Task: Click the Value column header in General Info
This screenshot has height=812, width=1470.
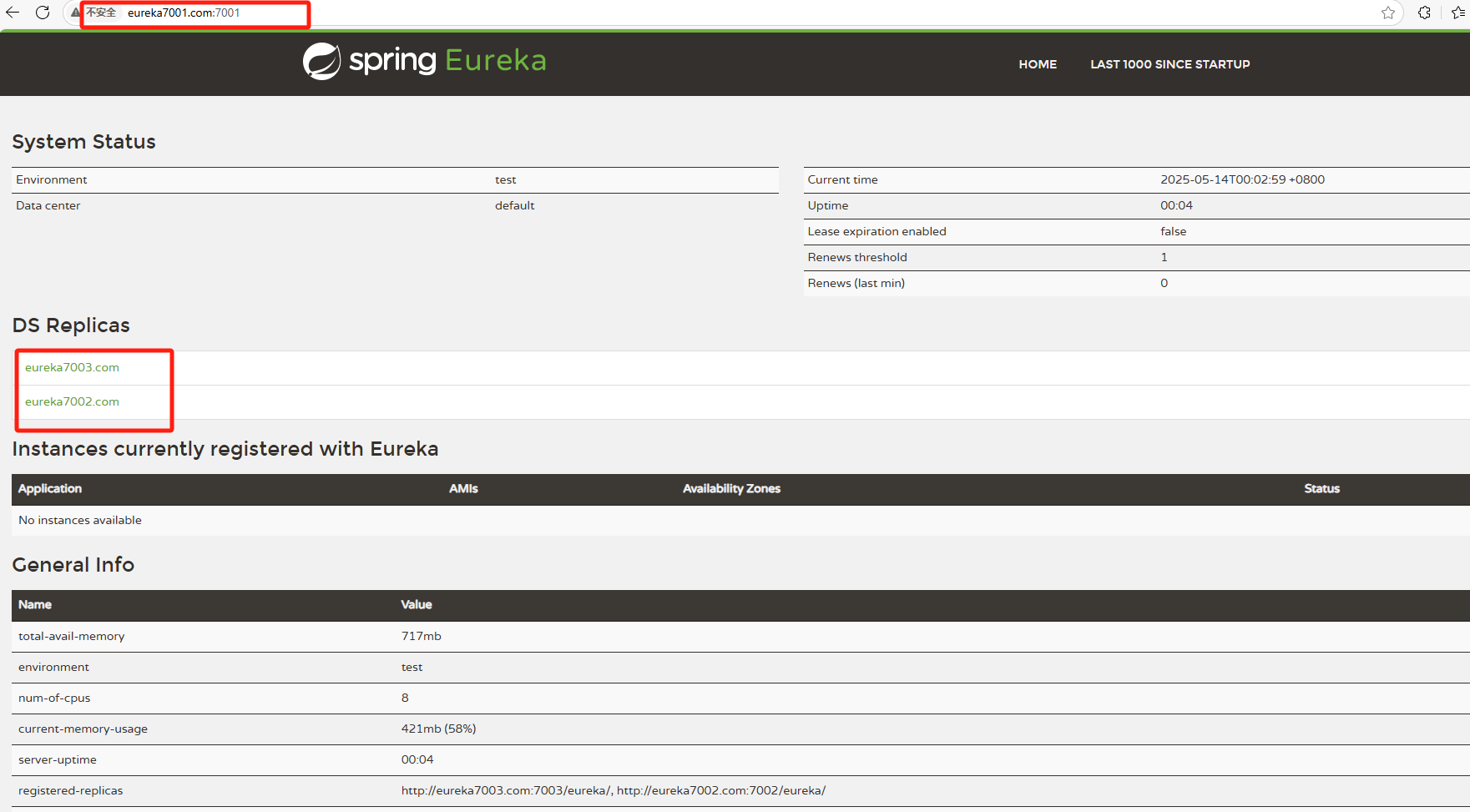Action: (417, 604)
